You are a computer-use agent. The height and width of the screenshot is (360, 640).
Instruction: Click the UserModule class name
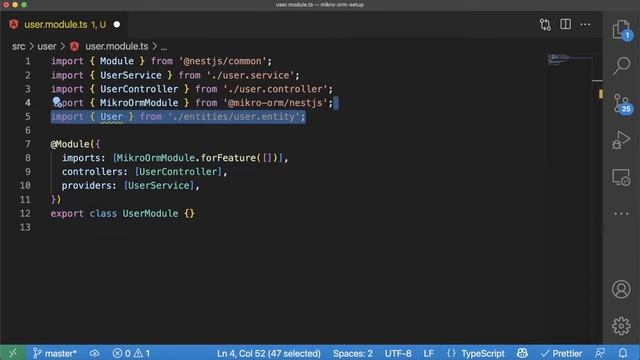pyautogui.click(x=150, y=213)
